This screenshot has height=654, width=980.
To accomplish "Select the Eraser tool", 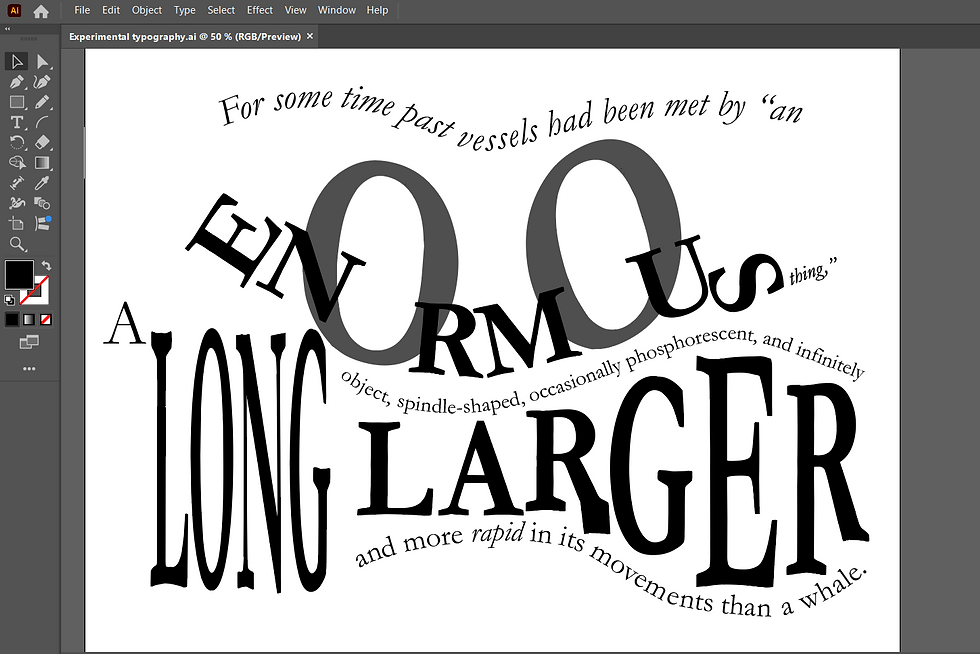I will pos(42,143).
